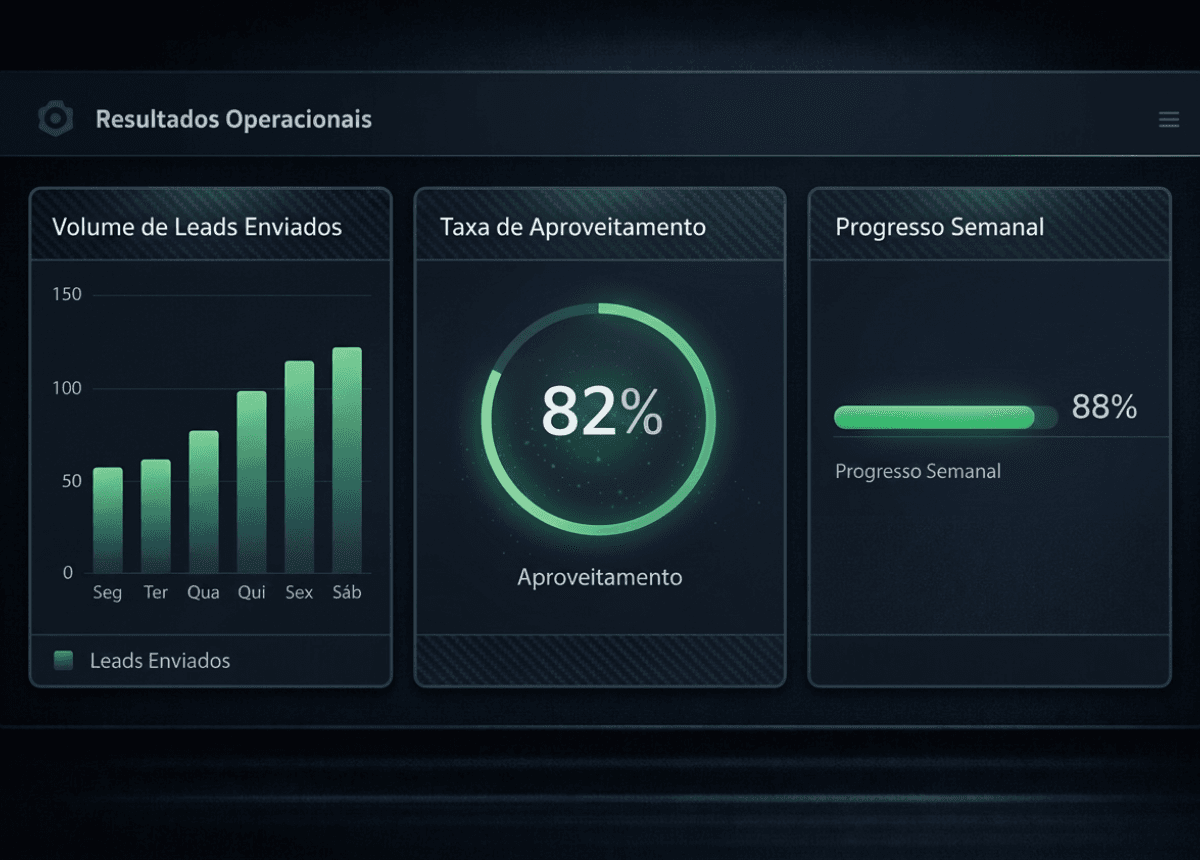
Task: Select the Ter bar in chart
Action: 156,516
